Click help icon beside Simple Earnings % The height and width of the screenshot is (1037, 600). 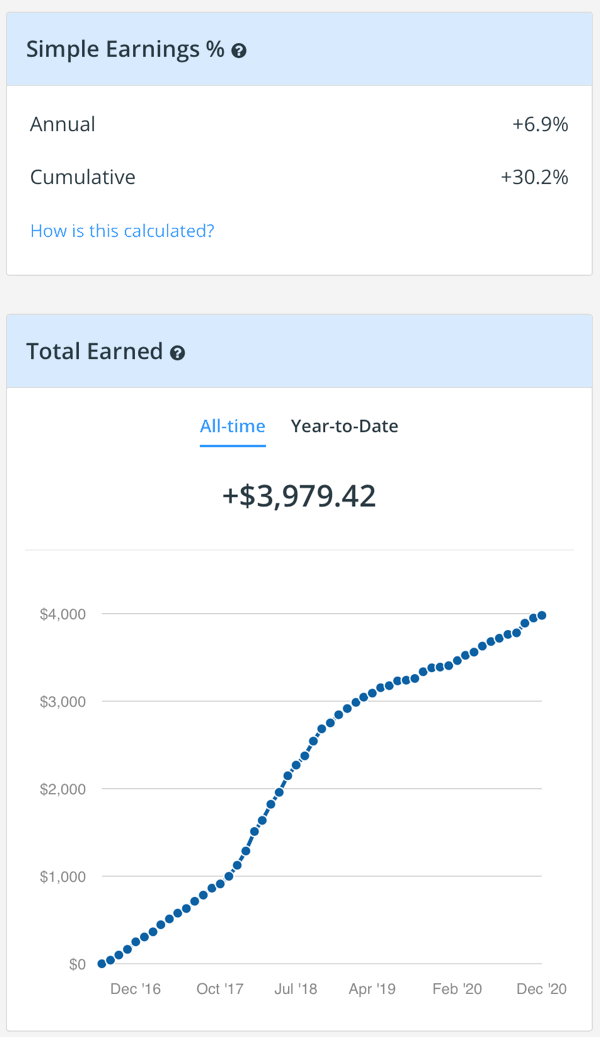(239, 50)
